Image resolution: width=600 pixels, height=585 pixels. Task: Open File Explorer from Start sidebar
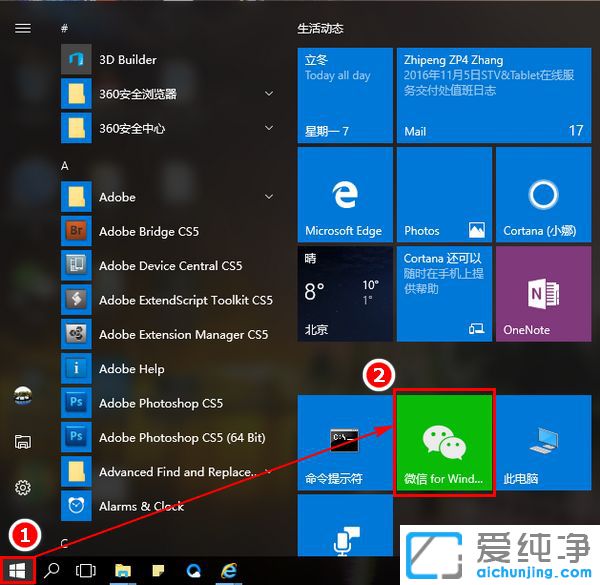(x=23, y=442)
